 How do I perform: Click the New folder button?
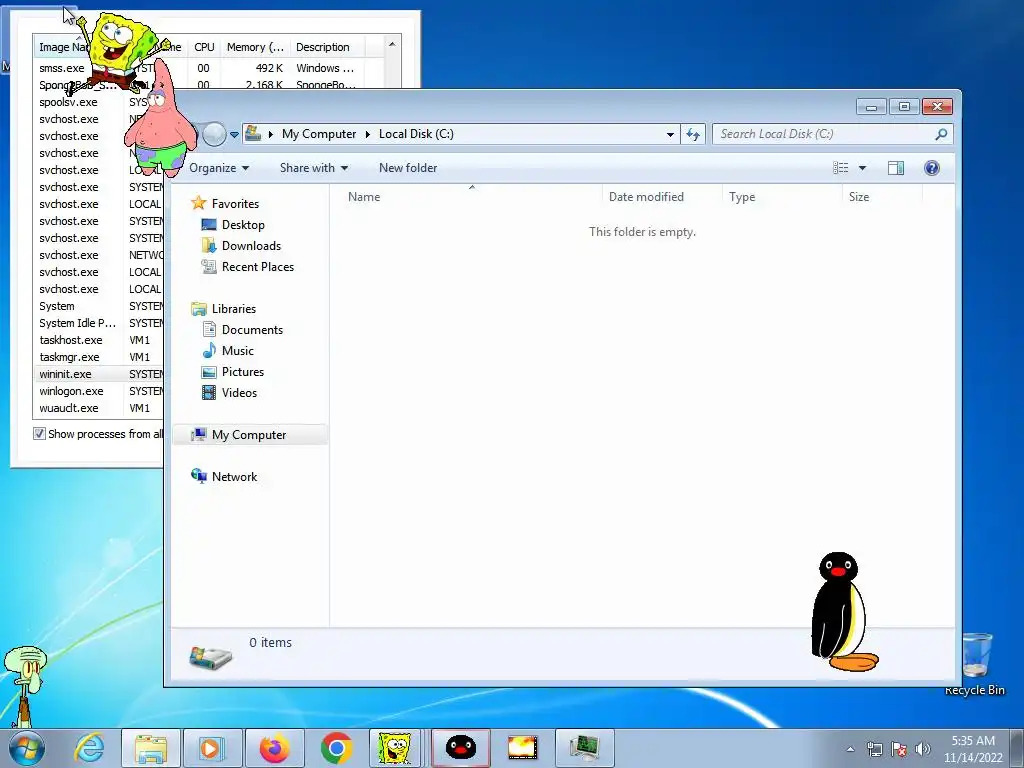coord(408,168)
